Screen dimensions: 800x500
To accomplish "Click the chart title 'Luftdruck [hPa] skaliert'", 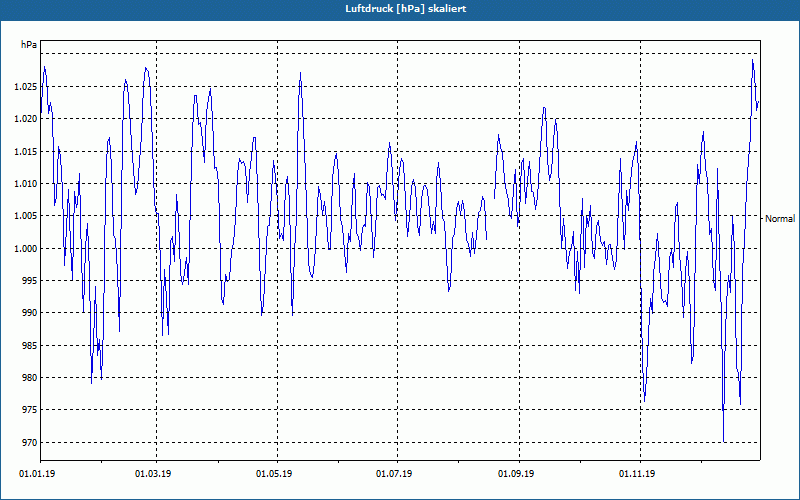I will click(x=406, y=9).
